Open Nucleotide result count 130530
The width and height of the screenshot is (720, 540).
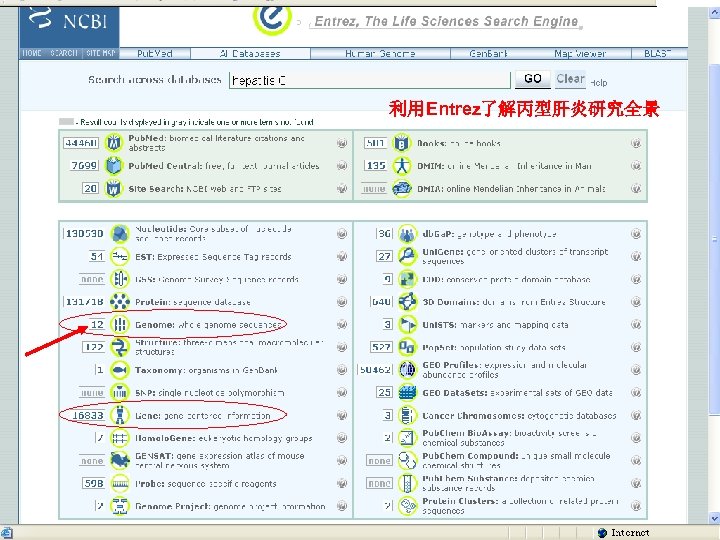pyautogui.click(x=84, y=234)
